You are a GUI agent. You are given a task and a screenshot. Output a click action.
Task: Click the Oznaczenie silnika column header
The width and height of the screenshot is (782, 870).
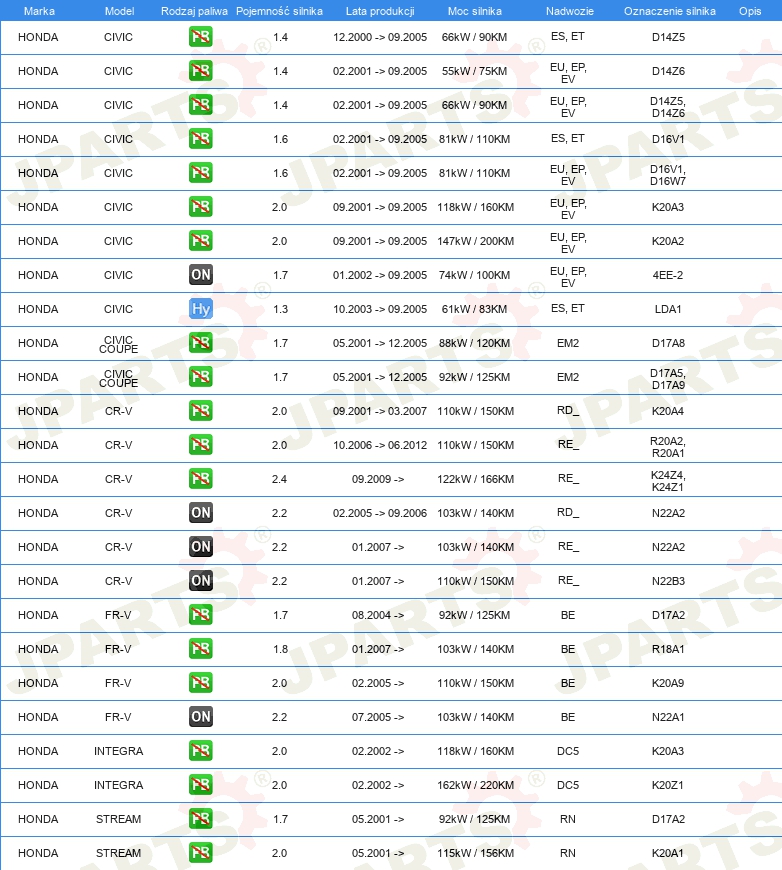coord(669,11)
